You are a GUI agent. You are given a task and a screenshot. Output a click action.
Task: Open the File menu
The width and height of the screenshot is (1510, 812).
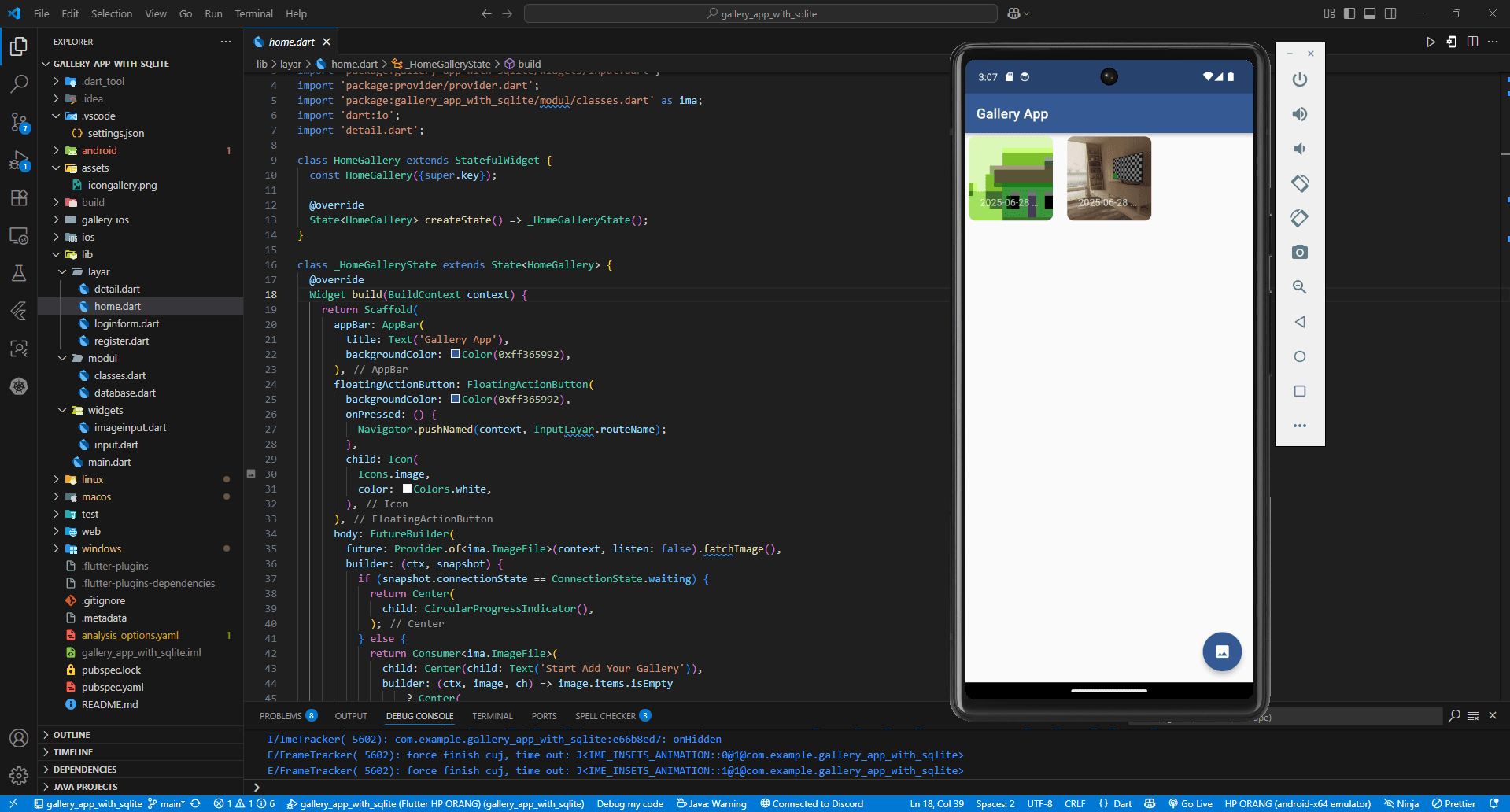[42, 13]
